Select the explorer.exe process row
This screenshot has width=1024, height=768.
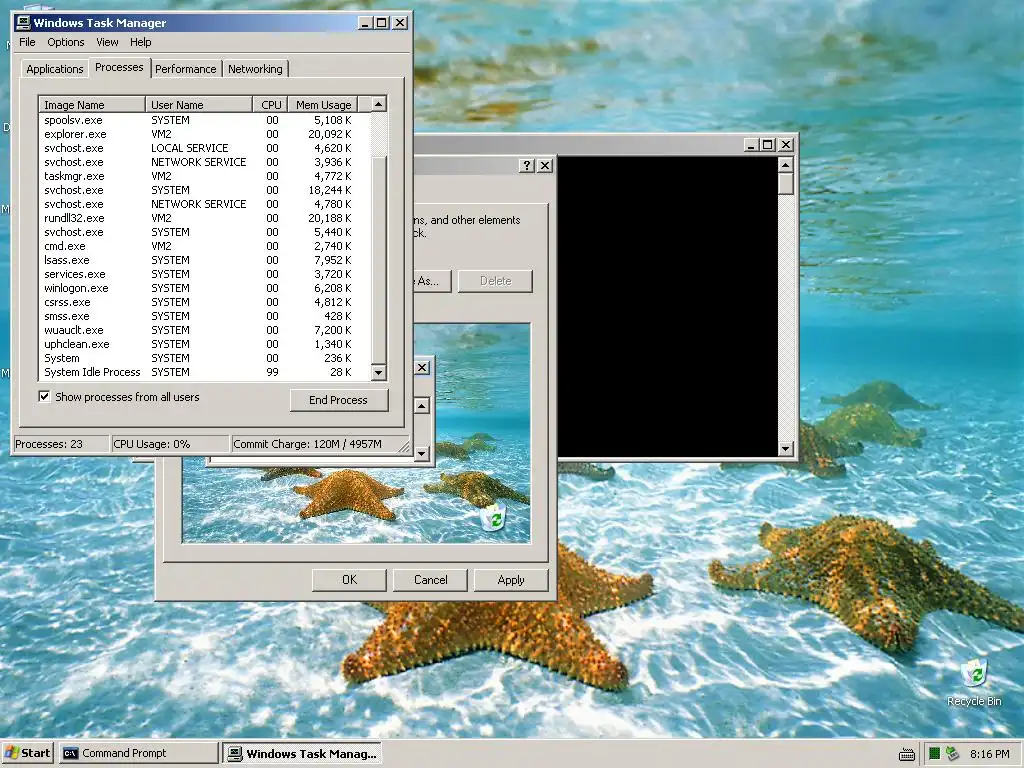click(x=204, y=134)
